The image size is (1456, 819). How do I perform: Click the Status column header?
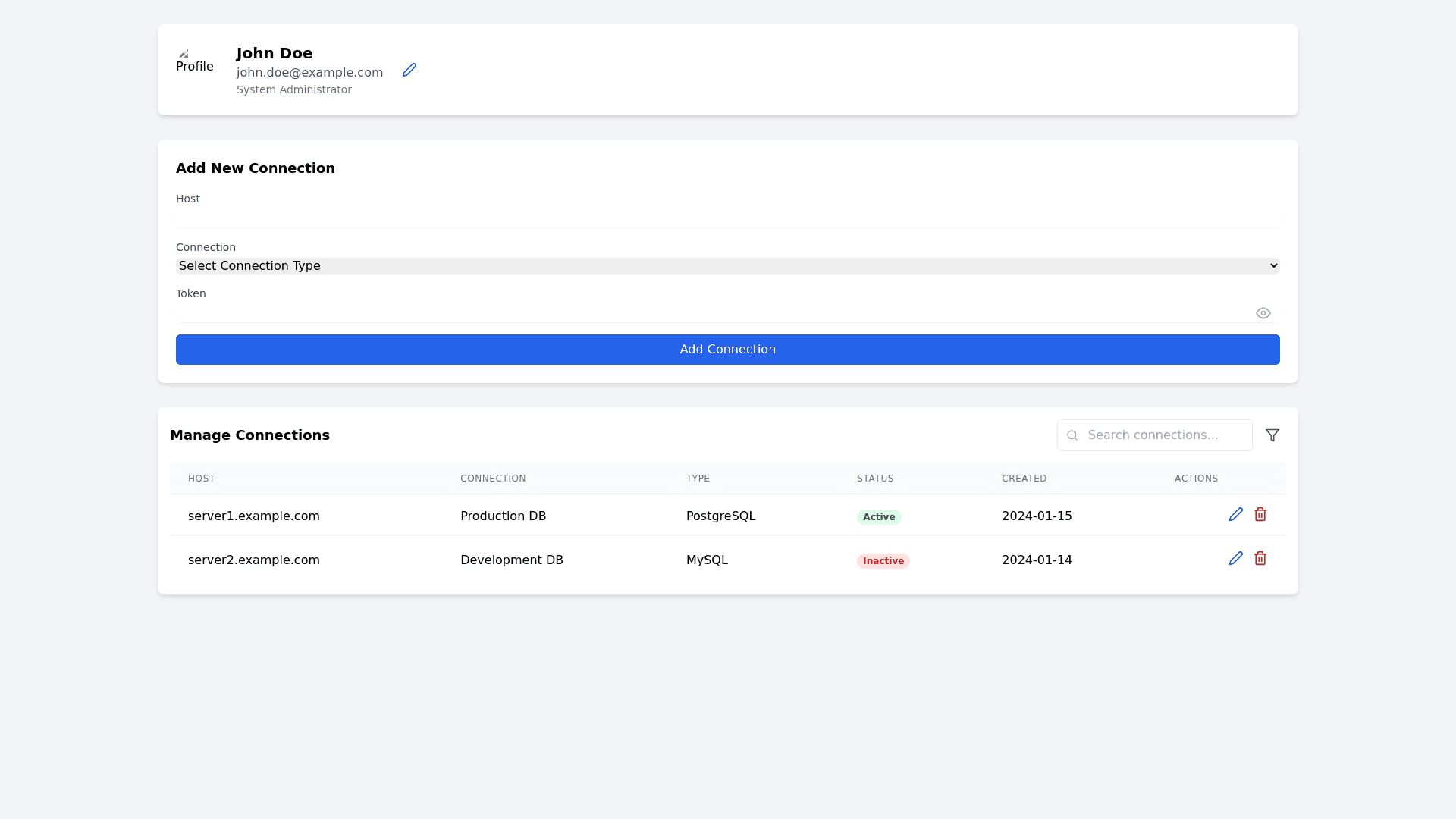pyautogui.click(x=875, y=479)
